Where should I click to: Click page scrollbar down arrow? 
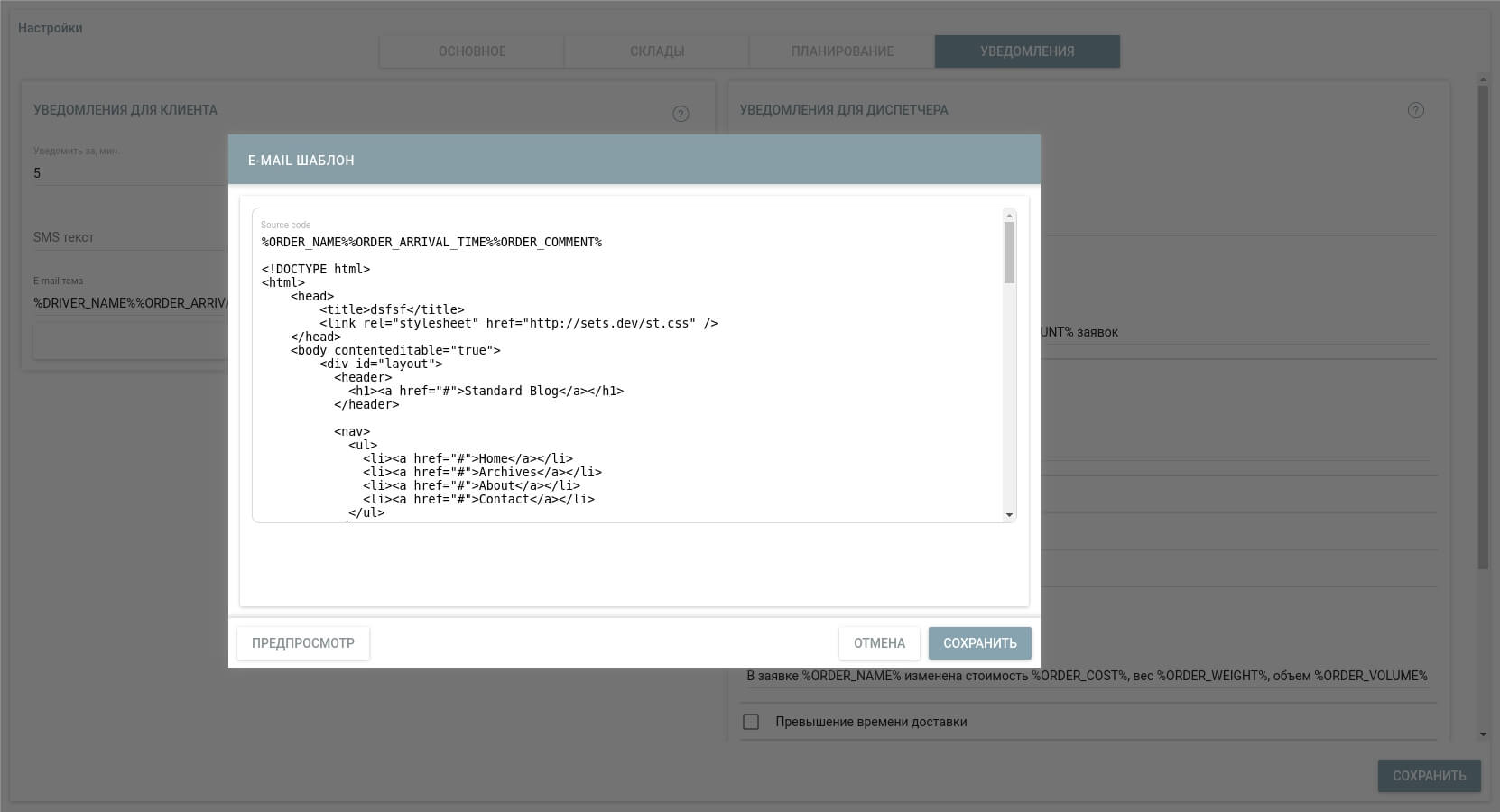[1482, 734]
